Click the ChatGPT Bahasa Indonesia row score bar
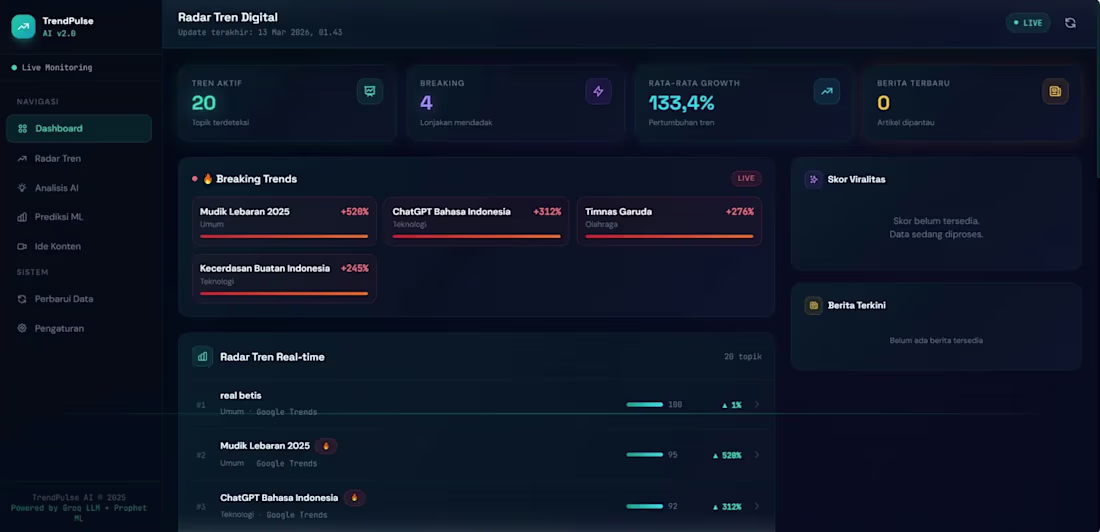1100x532 pixels. click(645, 506)
